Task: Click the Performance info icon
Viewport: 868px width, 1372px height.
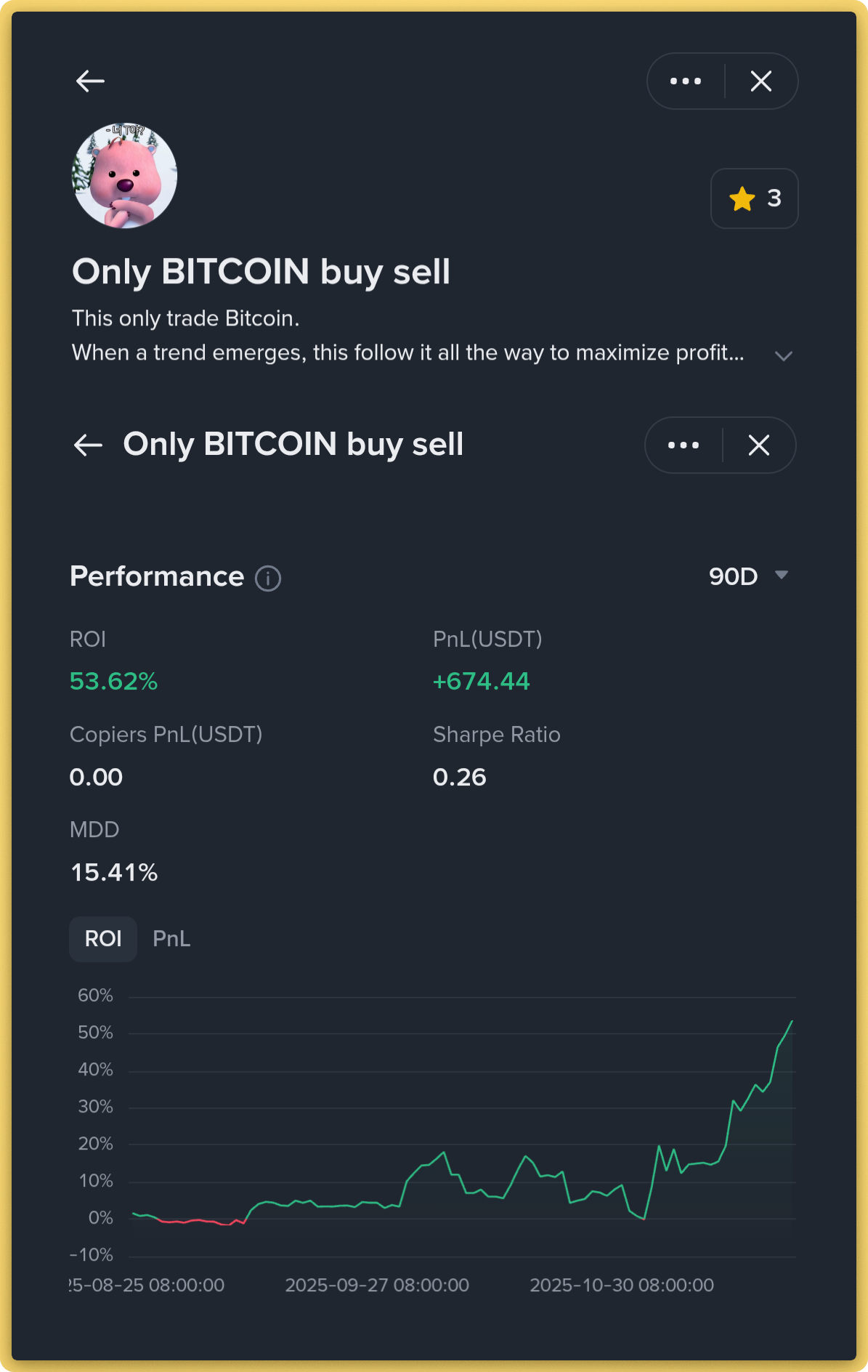Action: point(267,578)
